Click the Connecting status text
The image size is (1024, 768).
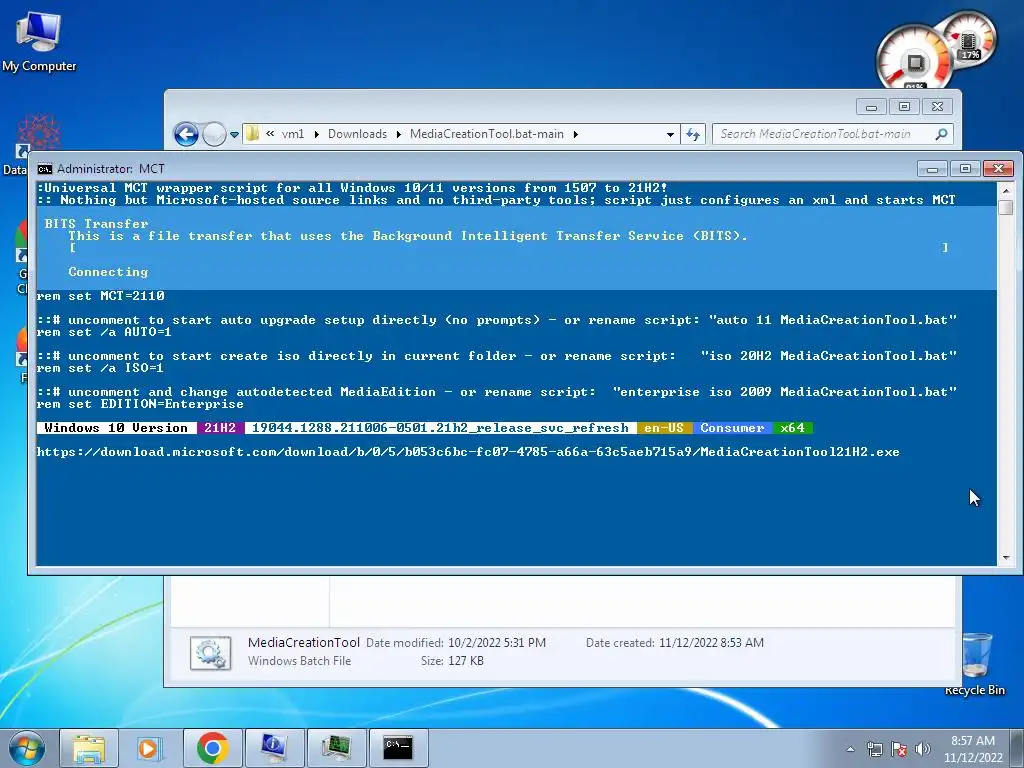108,272
